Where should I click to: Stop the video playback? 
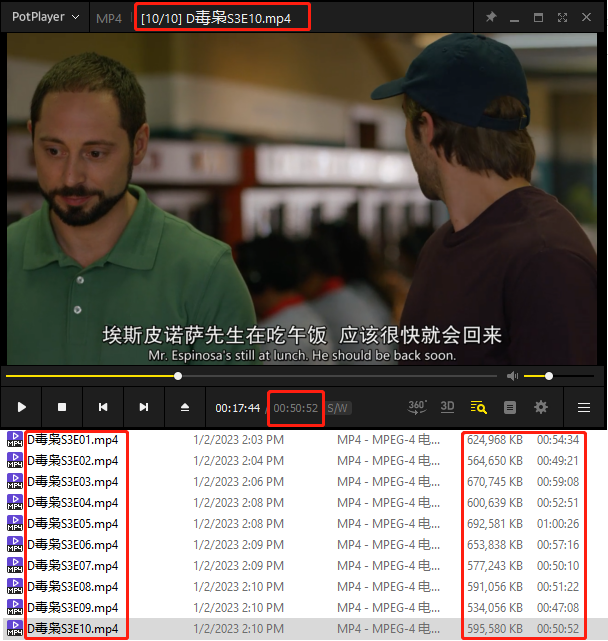(x=62, y=407)
